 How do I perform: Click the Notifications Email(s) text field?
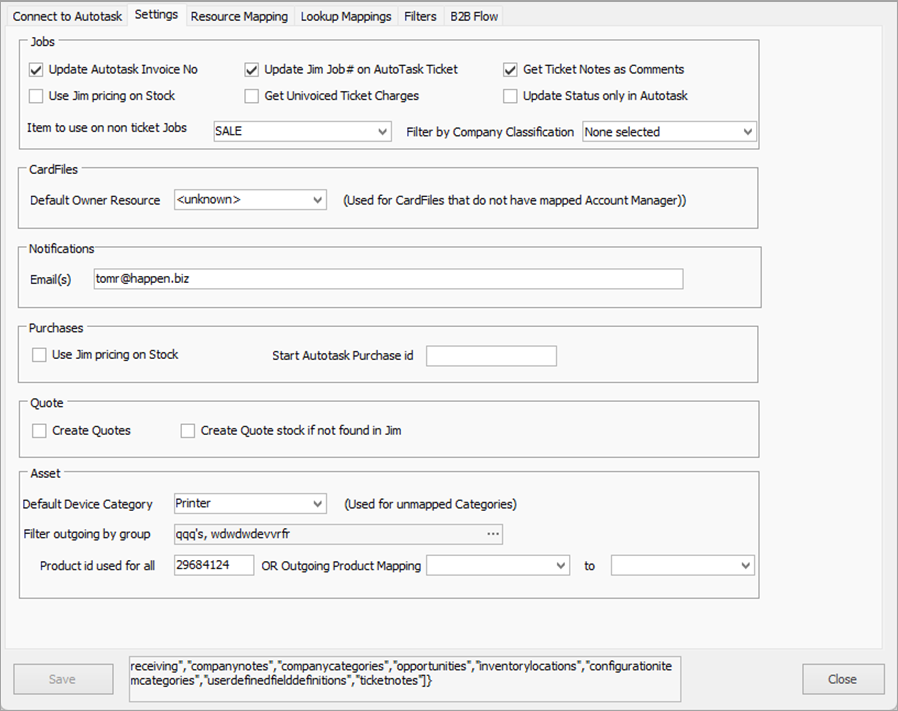[387, 279]
